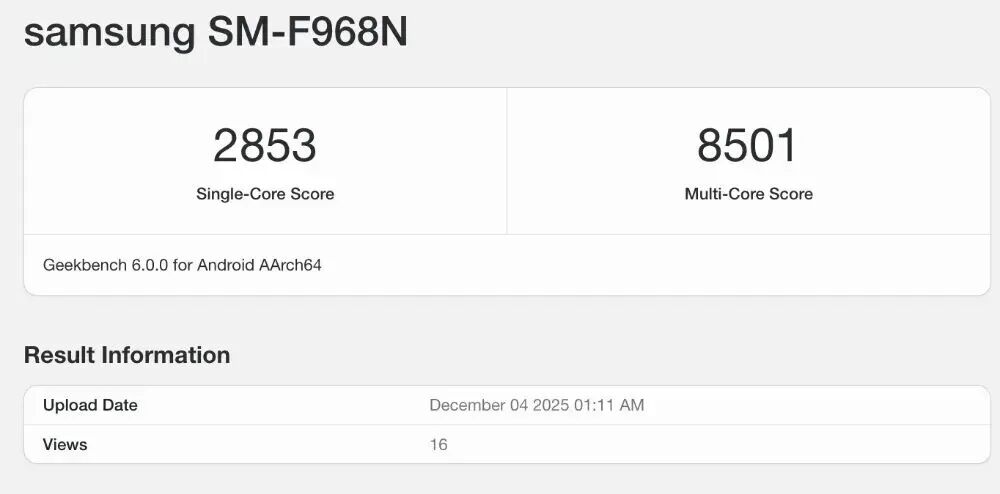Click "December" in the upload date value

coord(467,406)
